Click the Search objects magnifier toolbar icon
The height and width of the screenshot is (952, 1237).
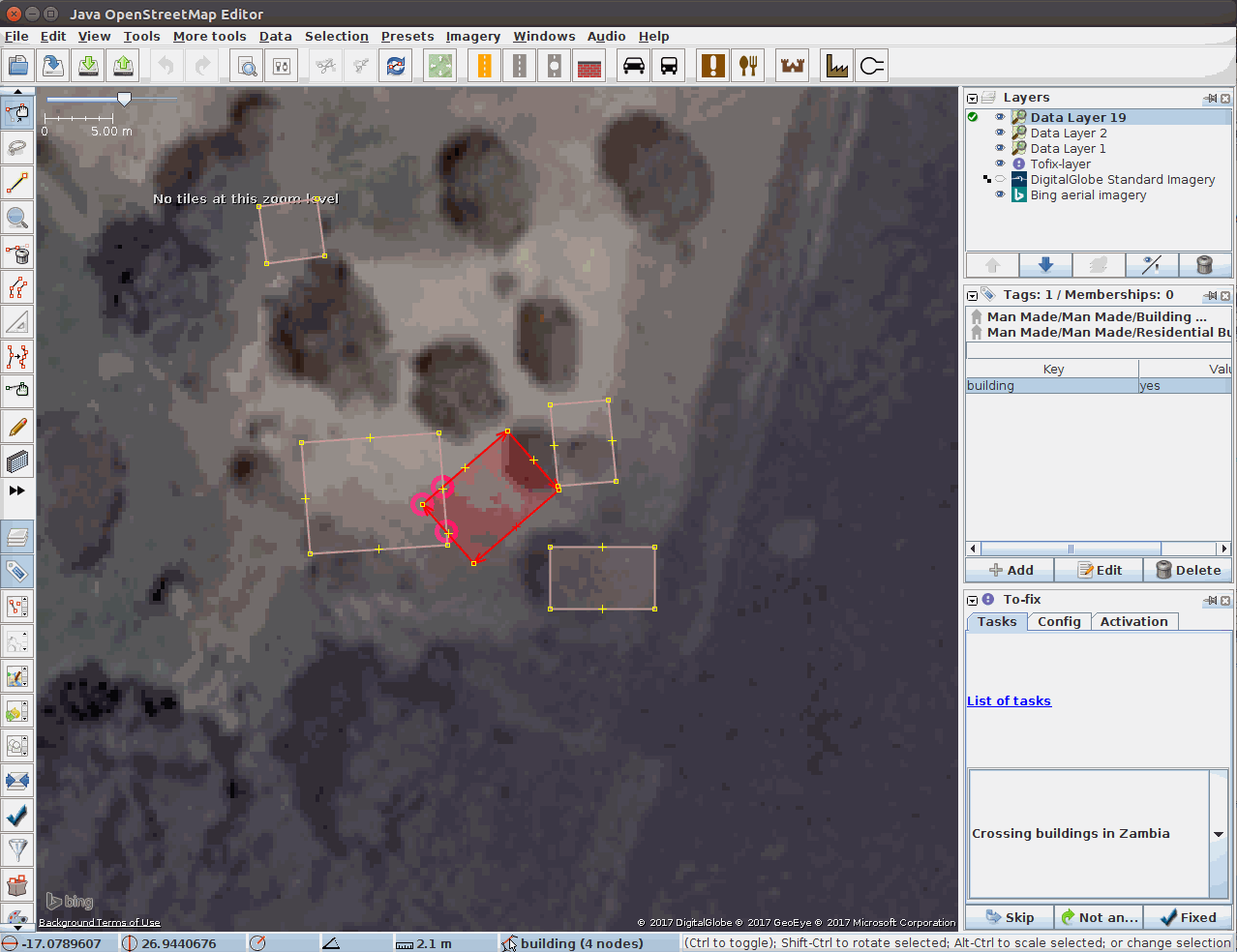[x=247, y=66]
